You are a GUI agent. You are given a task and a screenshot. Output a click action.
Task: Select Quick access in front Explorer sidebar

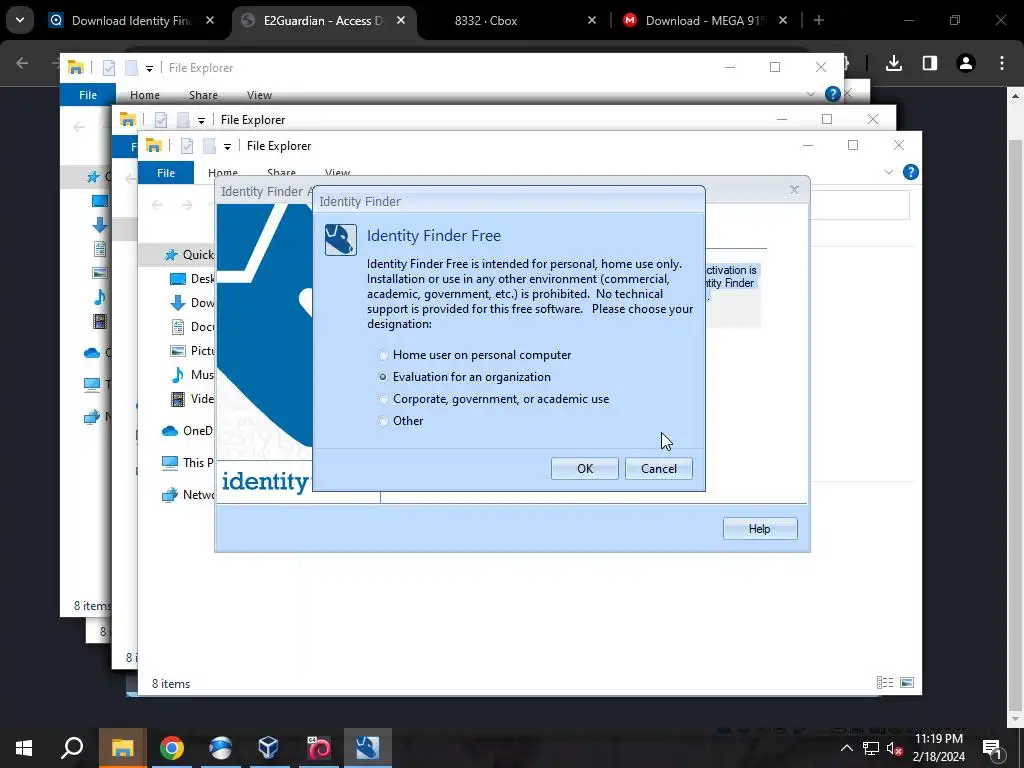189,255
